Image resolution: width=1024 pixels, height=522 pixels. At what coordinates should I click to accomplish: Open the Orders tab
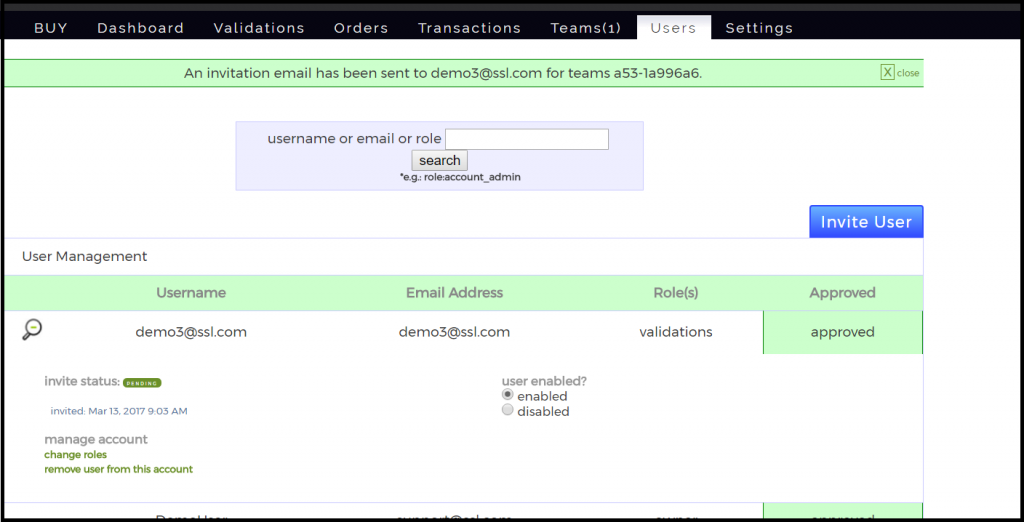(361, 28)
